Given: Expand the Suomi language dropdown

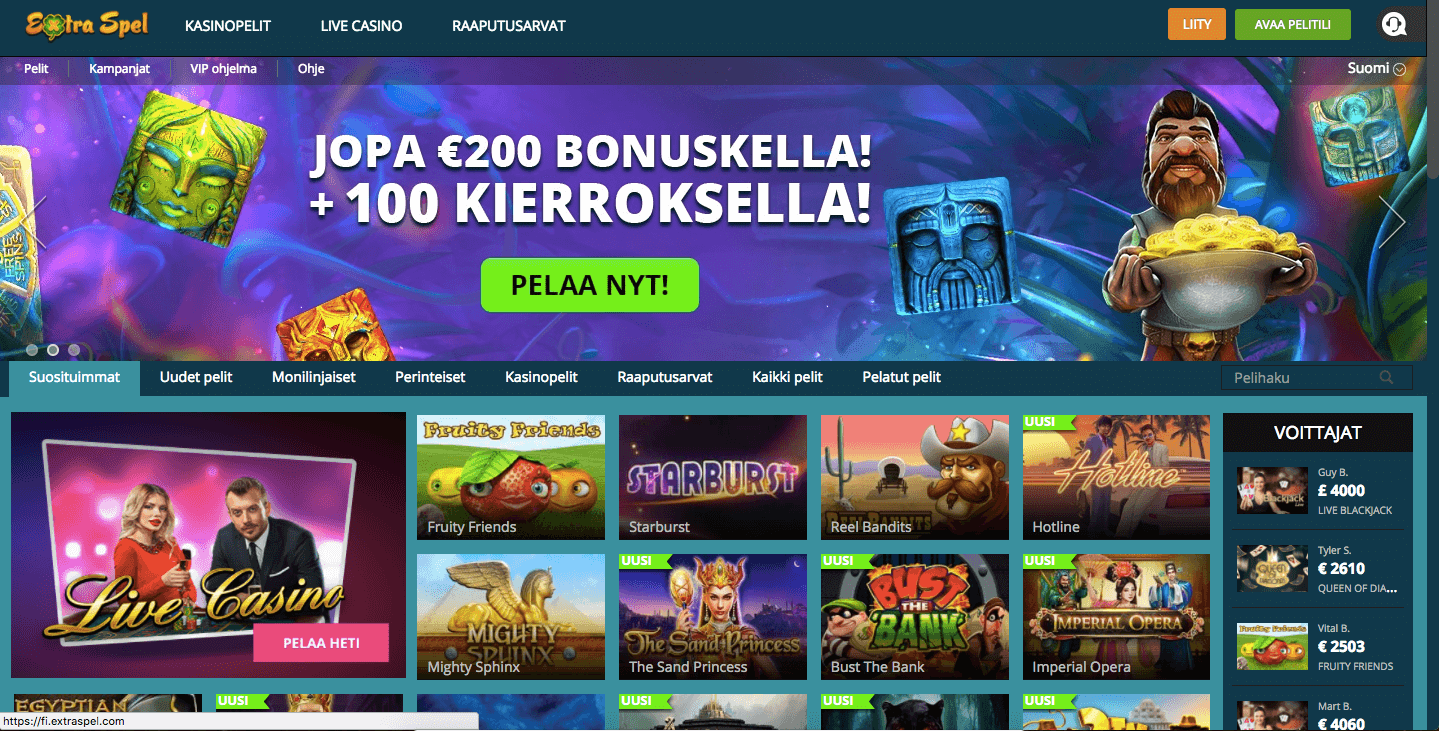Looking at the screenshot, I should [1377, 68].
